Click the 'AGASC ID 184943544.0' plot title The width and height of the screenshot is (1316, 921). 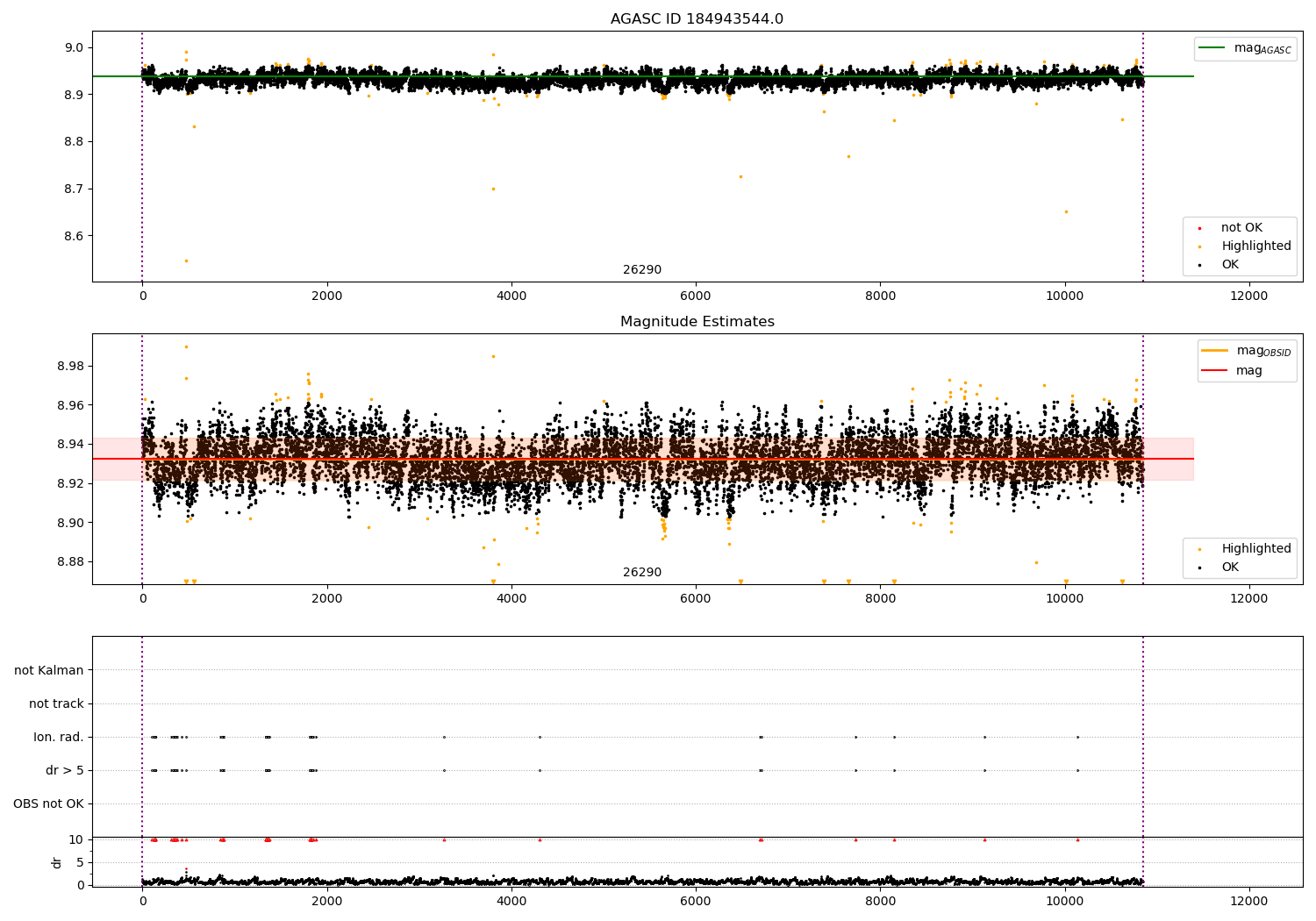point(697,19)
